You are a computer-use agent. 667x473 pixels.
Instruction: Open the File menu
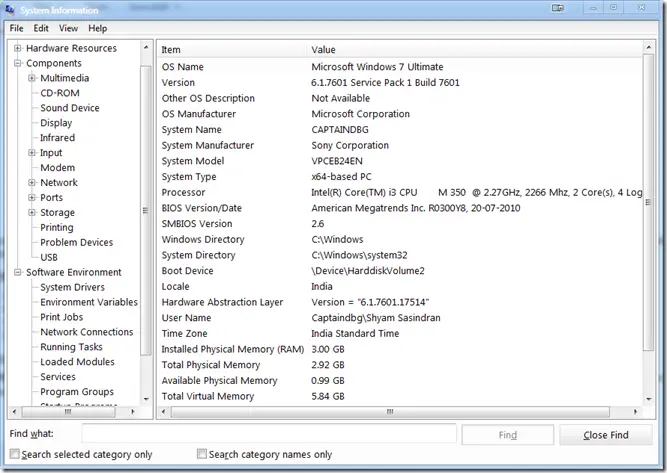16,28
